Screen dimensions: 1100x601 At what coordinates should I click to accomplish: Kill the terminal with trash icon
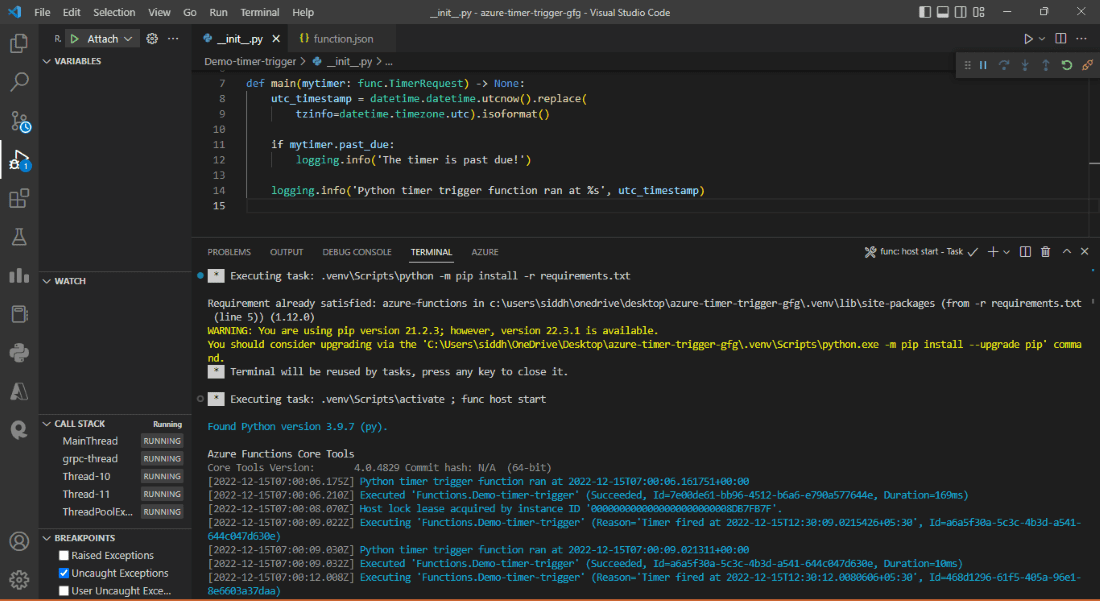[1045, 252]
